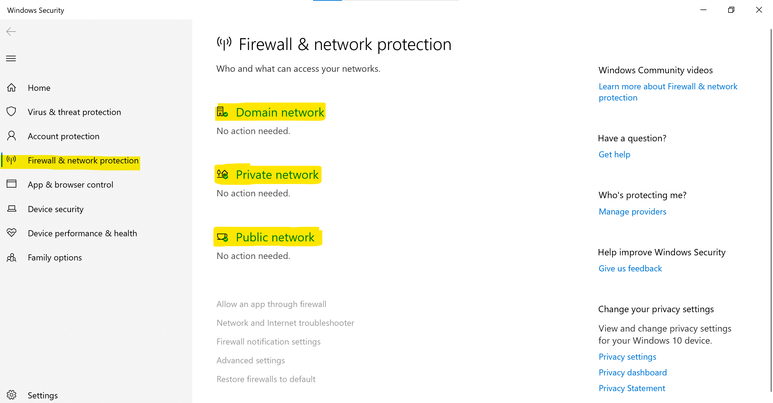
Task: Click the App & browser control icon
Action: (11, 185)
